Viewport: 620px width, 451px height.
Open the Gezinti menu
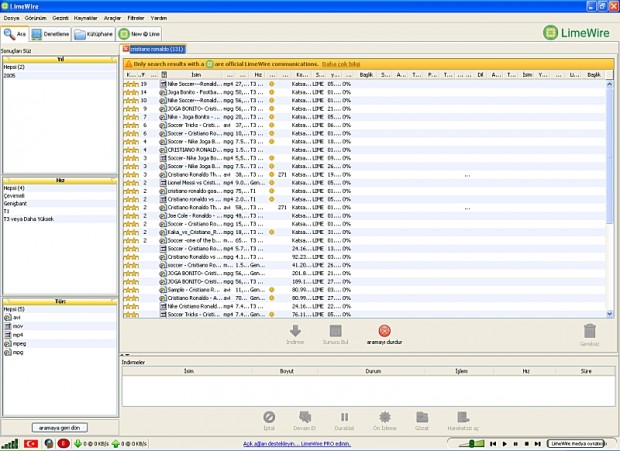click(x=60, y=18)
